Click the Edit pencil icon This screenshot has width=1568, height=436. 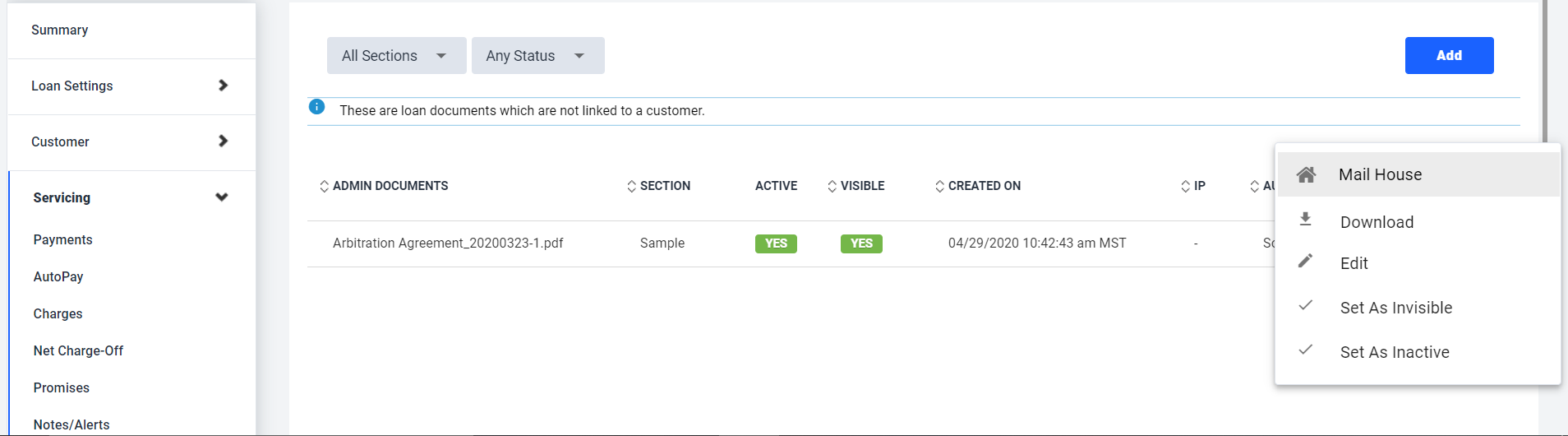click(x=1305, y=261)
